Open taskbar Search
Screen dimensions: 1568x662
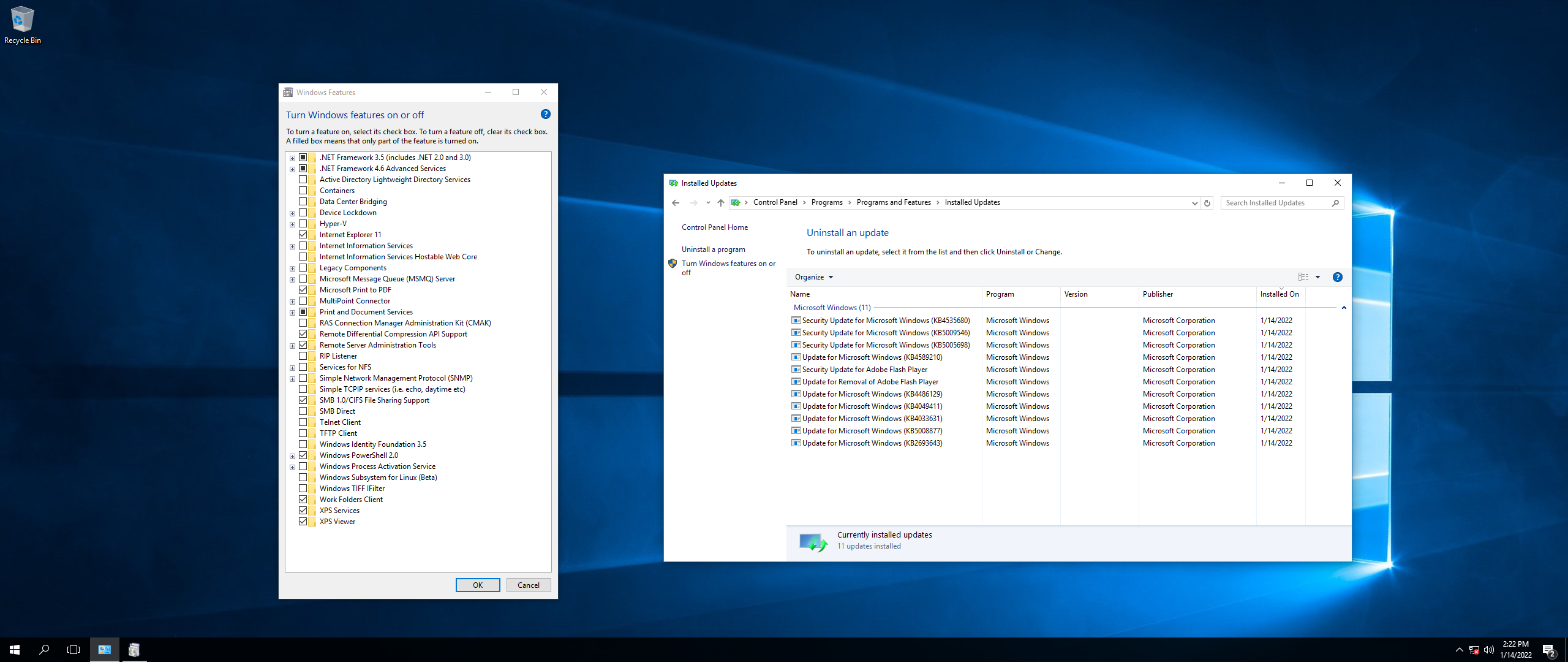point(44,650)
